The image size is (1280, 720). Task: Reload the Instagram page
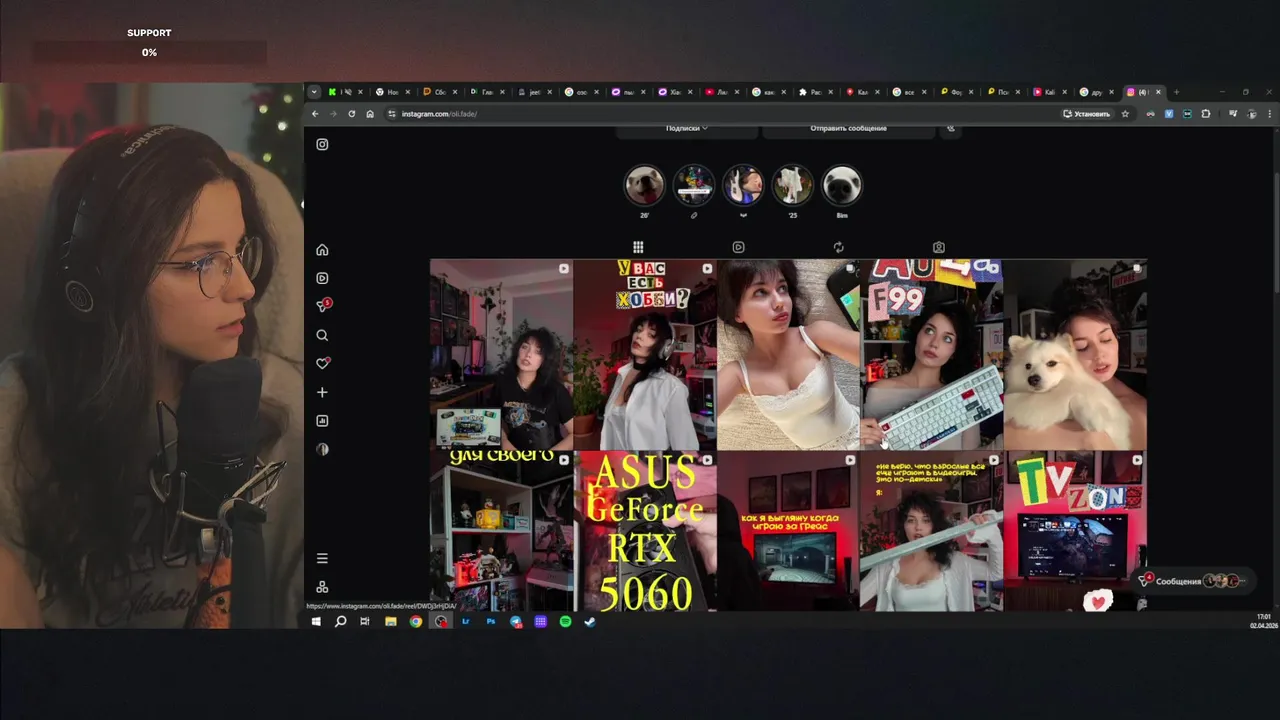tap(351, 114)
